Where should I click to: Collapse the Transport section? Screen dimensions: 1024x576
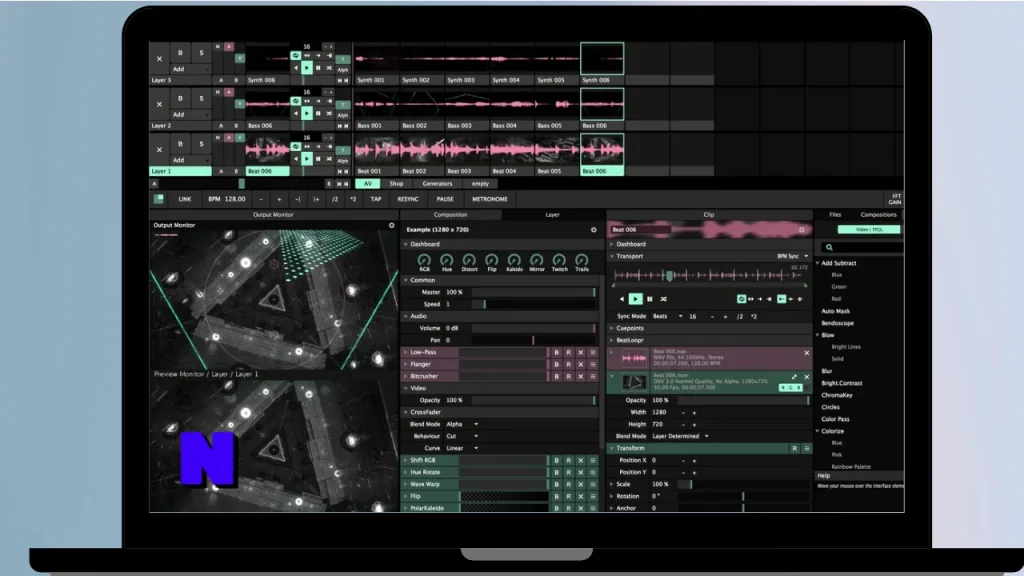click(x=614, y=256)
